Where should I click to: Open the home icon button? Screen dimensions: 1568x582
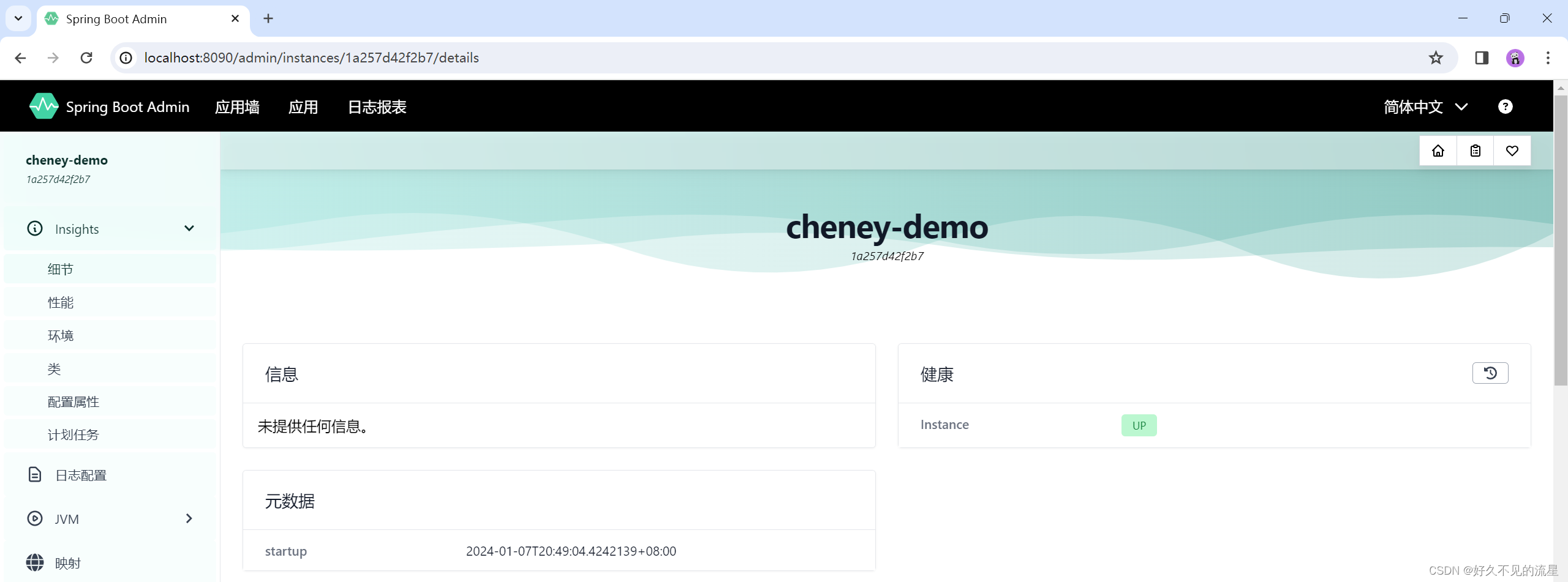[1438, 151]
